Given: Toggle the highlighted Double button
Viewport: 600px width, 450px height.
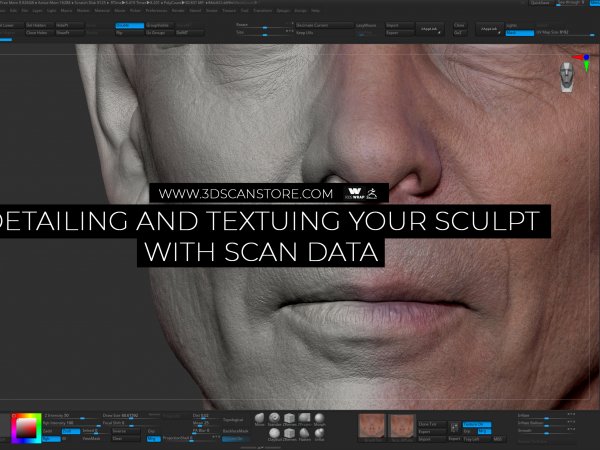Looking at the screenshot, I should 130,25.
